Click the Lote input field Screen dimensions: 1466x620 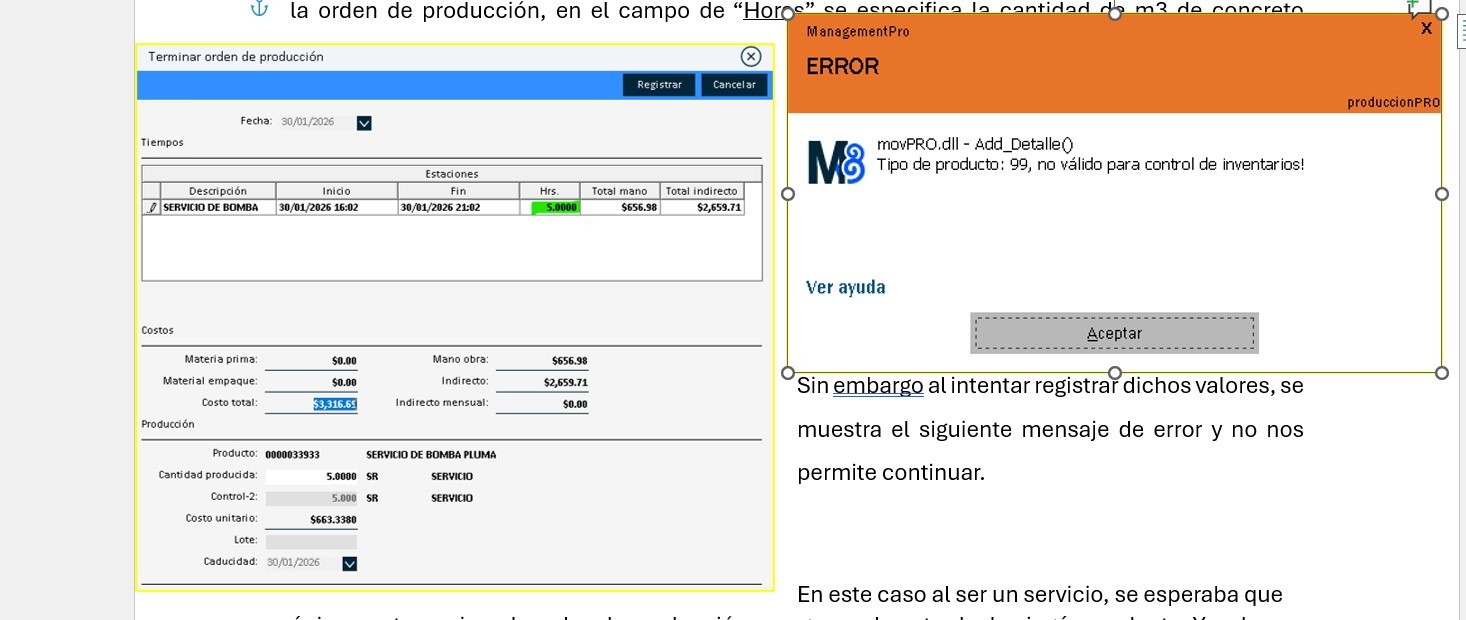click(x=311, y=541)
